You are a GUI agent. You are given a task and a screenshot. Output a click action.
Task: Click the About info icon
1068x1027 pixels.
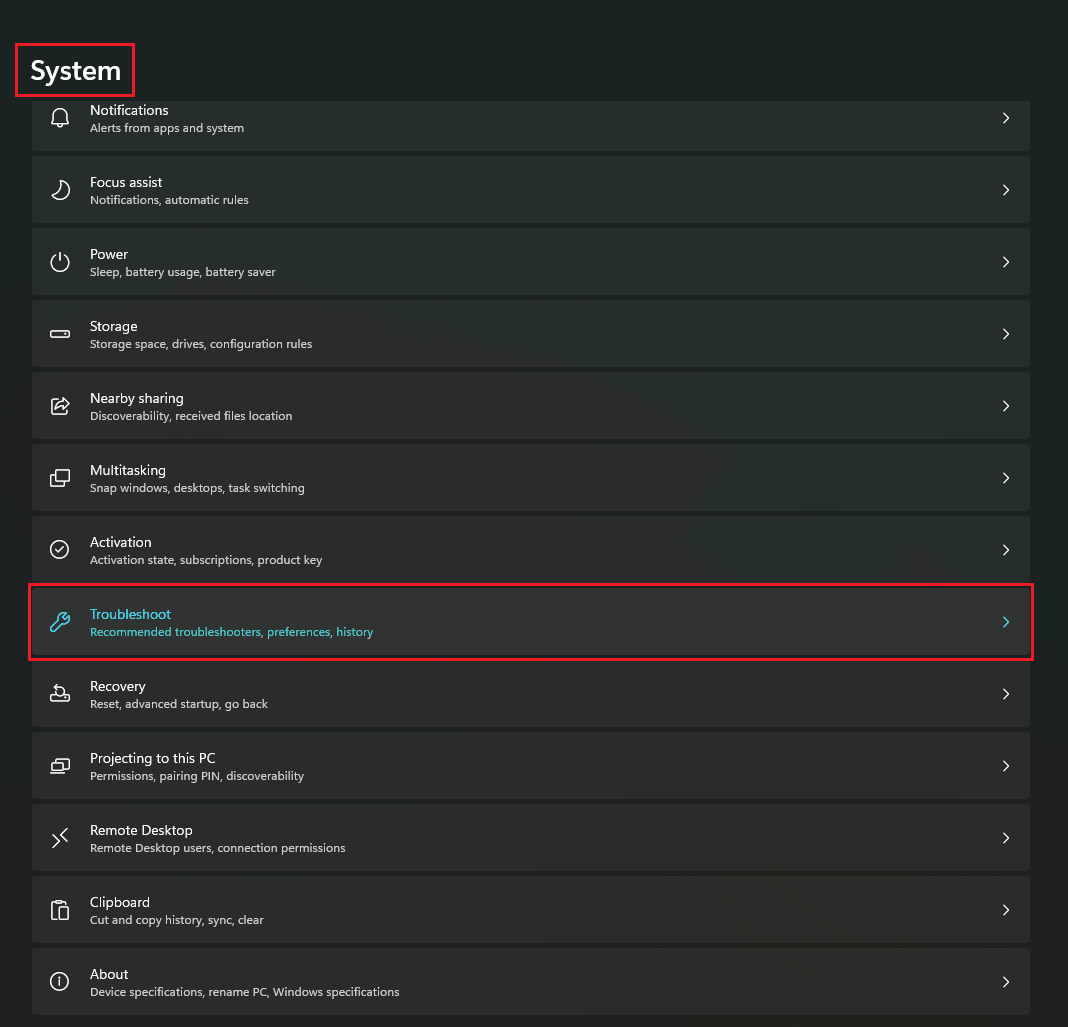pyautogui.click(x=60, y=981)
